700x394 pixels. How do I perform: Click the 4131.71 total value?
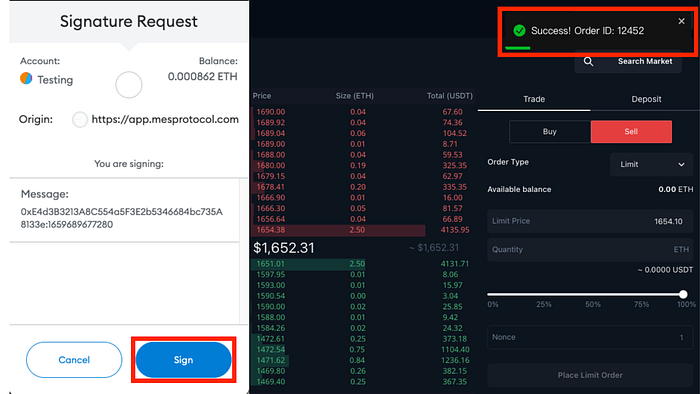tap(455, 264)
